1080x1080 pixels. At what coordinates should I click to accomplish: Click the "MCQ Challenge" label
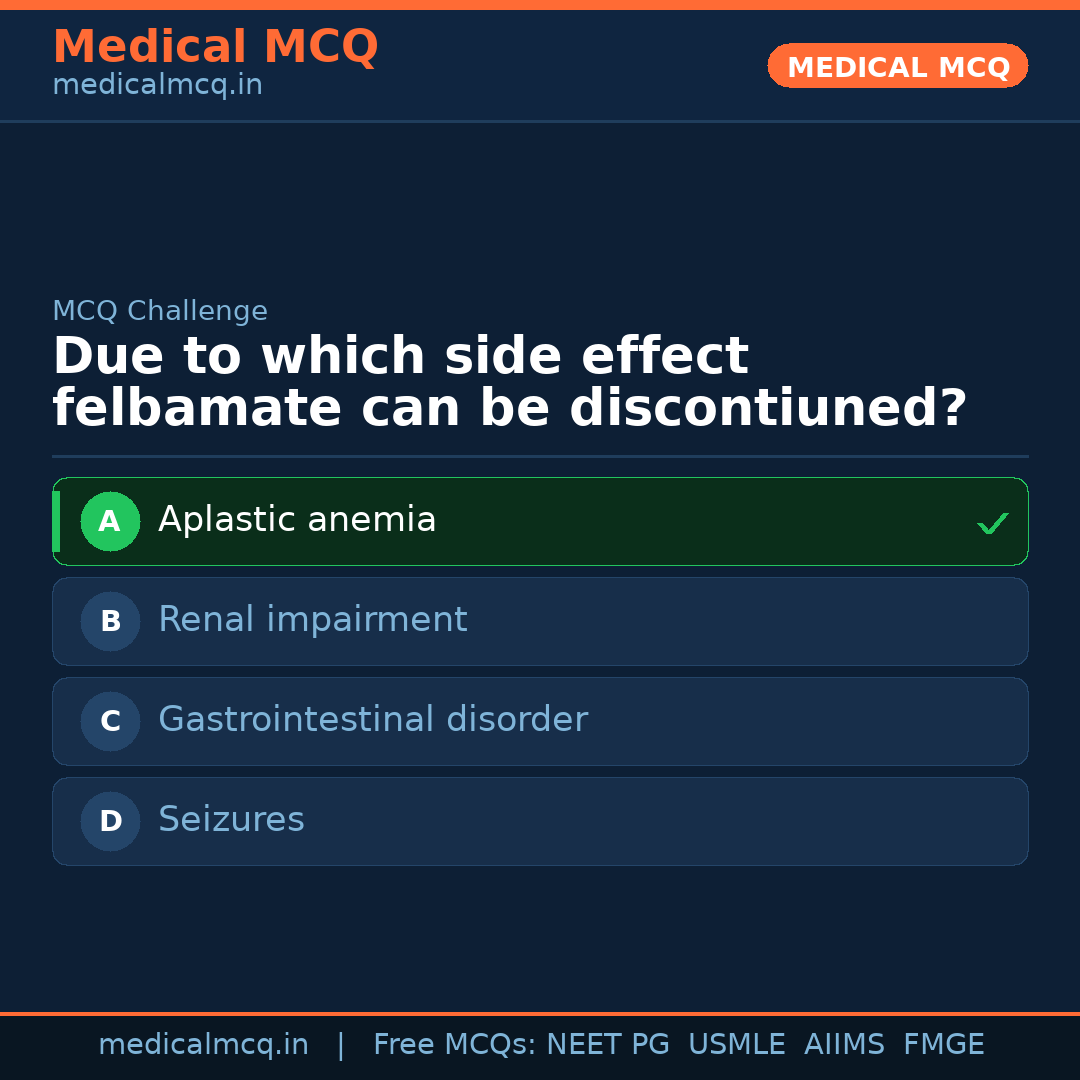(x=160, y=311)
